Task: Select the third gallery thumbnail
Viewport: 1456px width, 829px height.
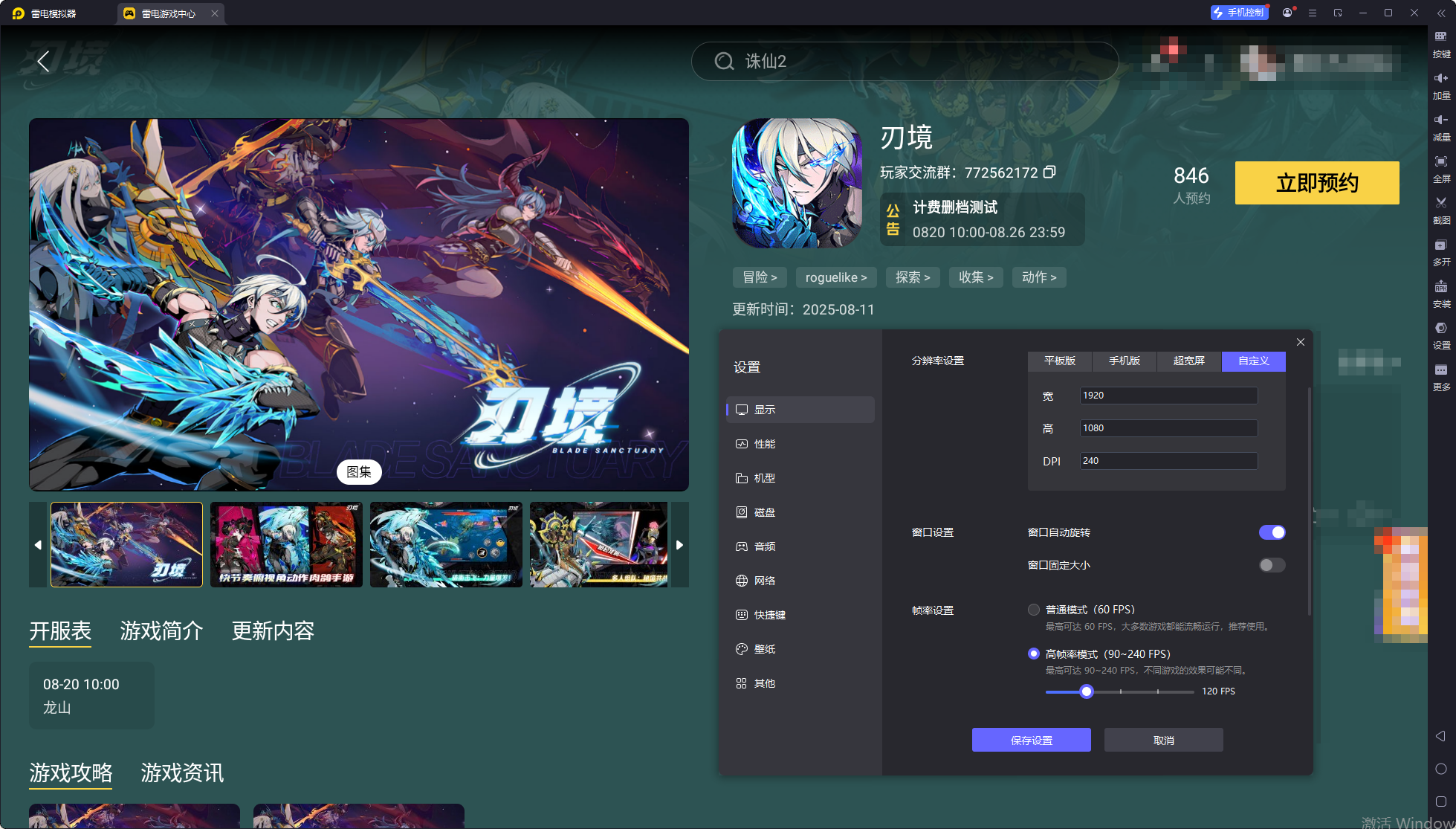Action: (x=446, y=545)
